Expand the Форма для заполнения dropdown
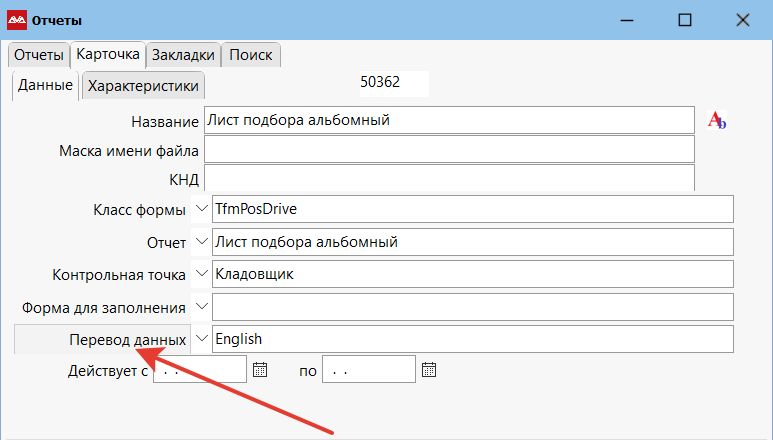The image size is (773, 440). click(x=200, y=306)
